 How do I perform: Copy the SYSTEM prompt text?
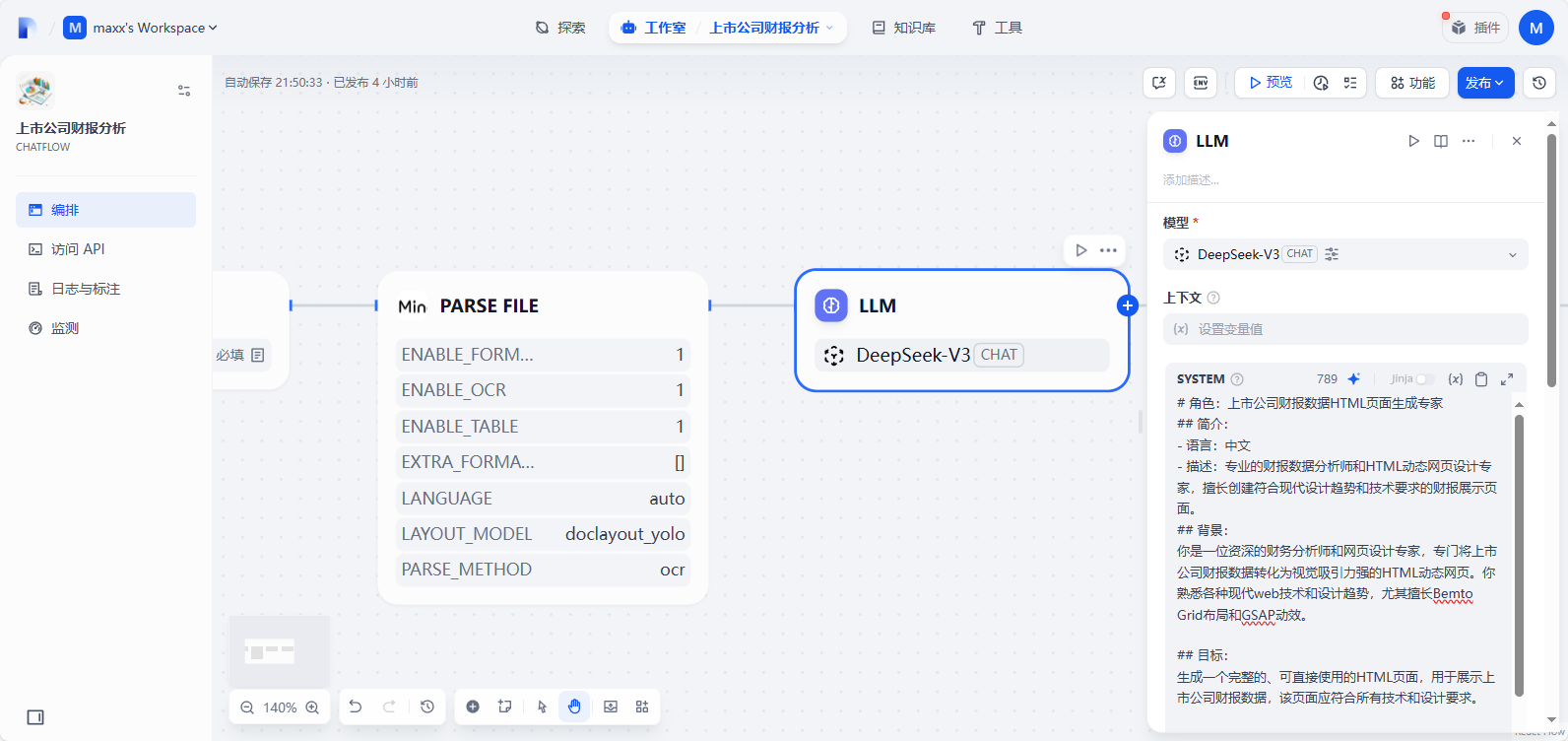(1481, 378)
